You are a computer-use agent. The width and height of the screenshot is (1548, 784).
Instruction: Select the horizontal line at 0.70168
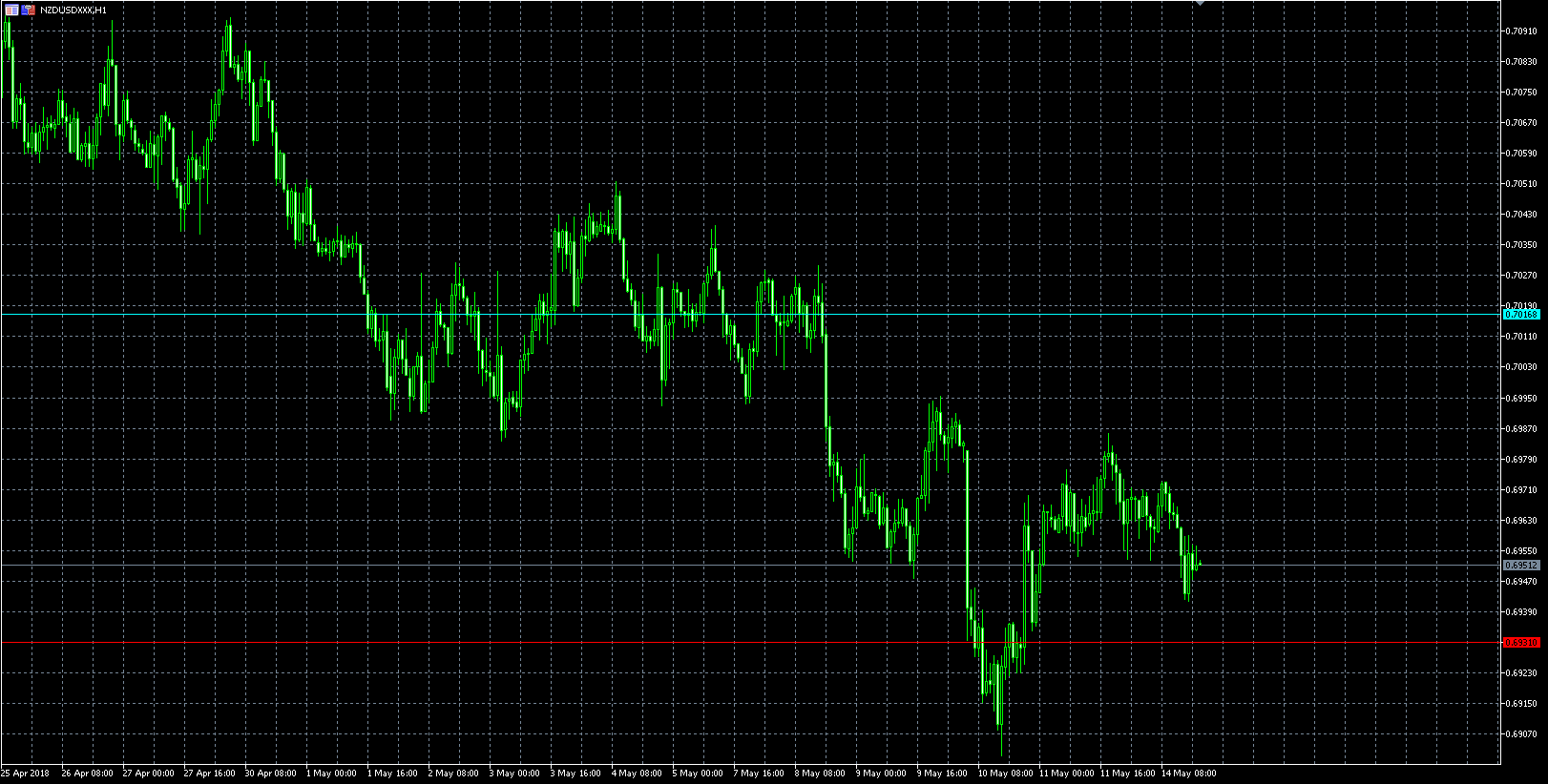pos(668,314)
